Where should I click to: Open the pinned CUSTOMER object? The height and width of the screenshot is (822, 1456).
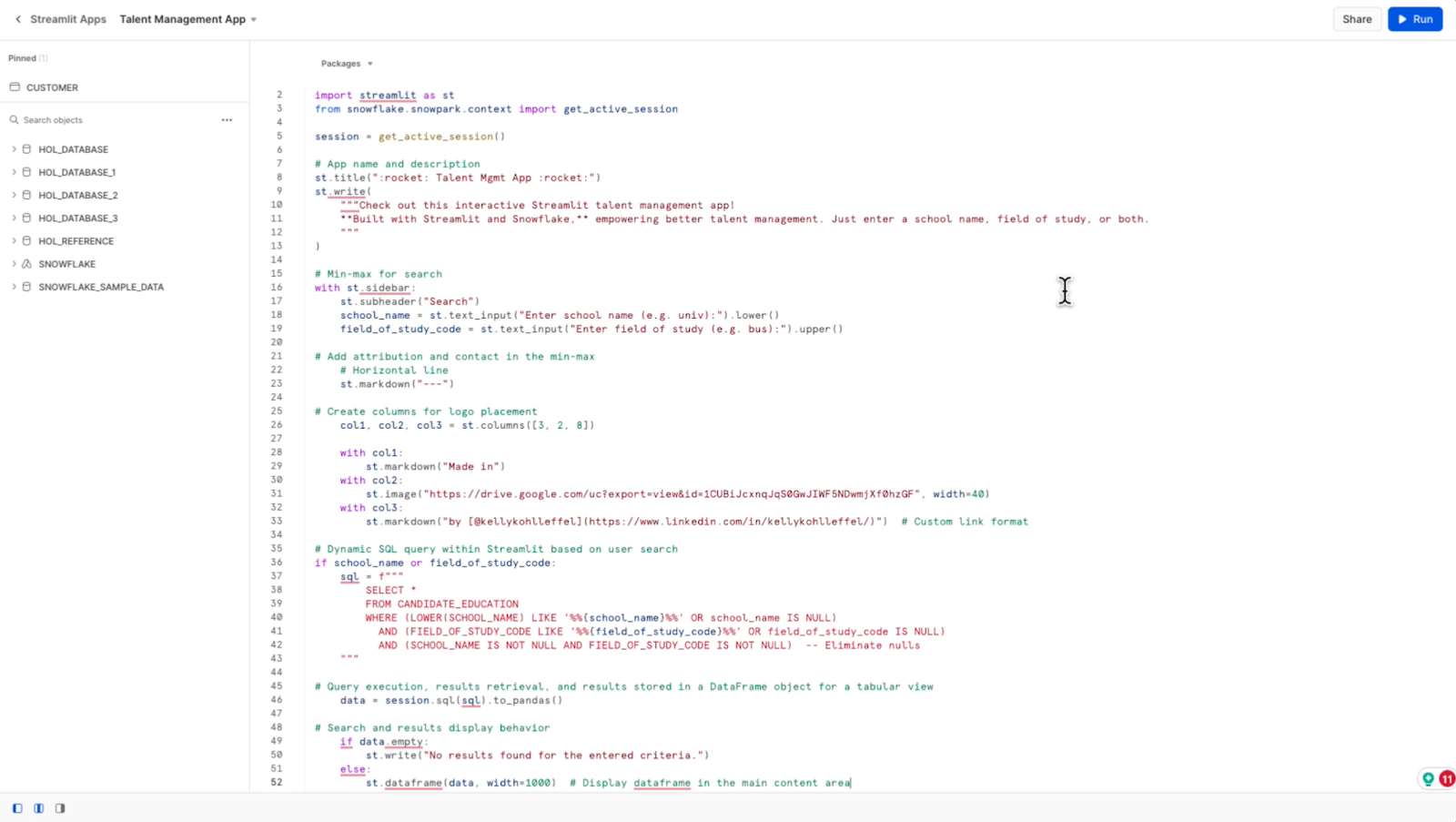click(52, 87)
